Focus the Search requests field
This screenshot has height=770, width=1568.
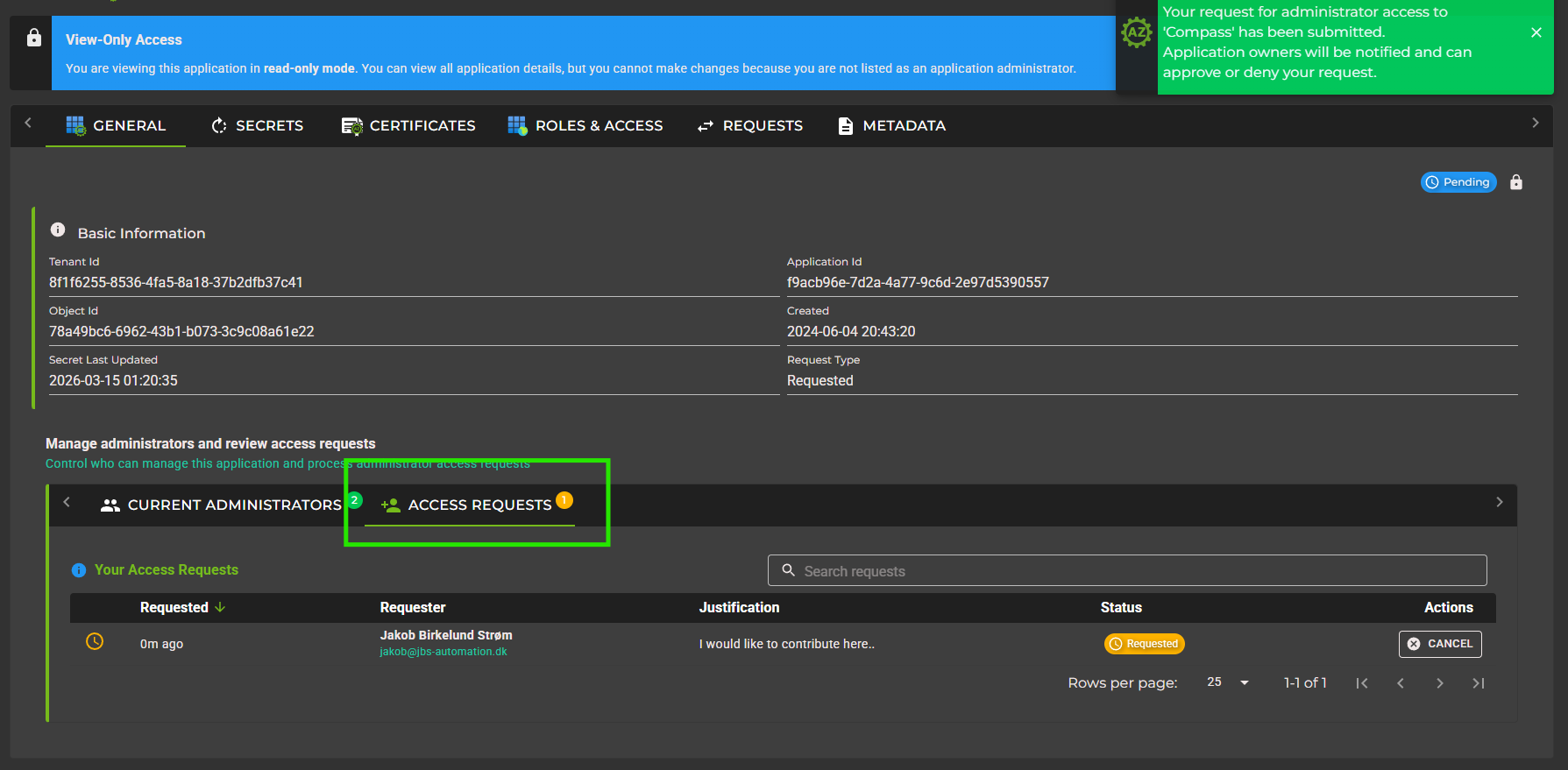(x=1127, y=570)
